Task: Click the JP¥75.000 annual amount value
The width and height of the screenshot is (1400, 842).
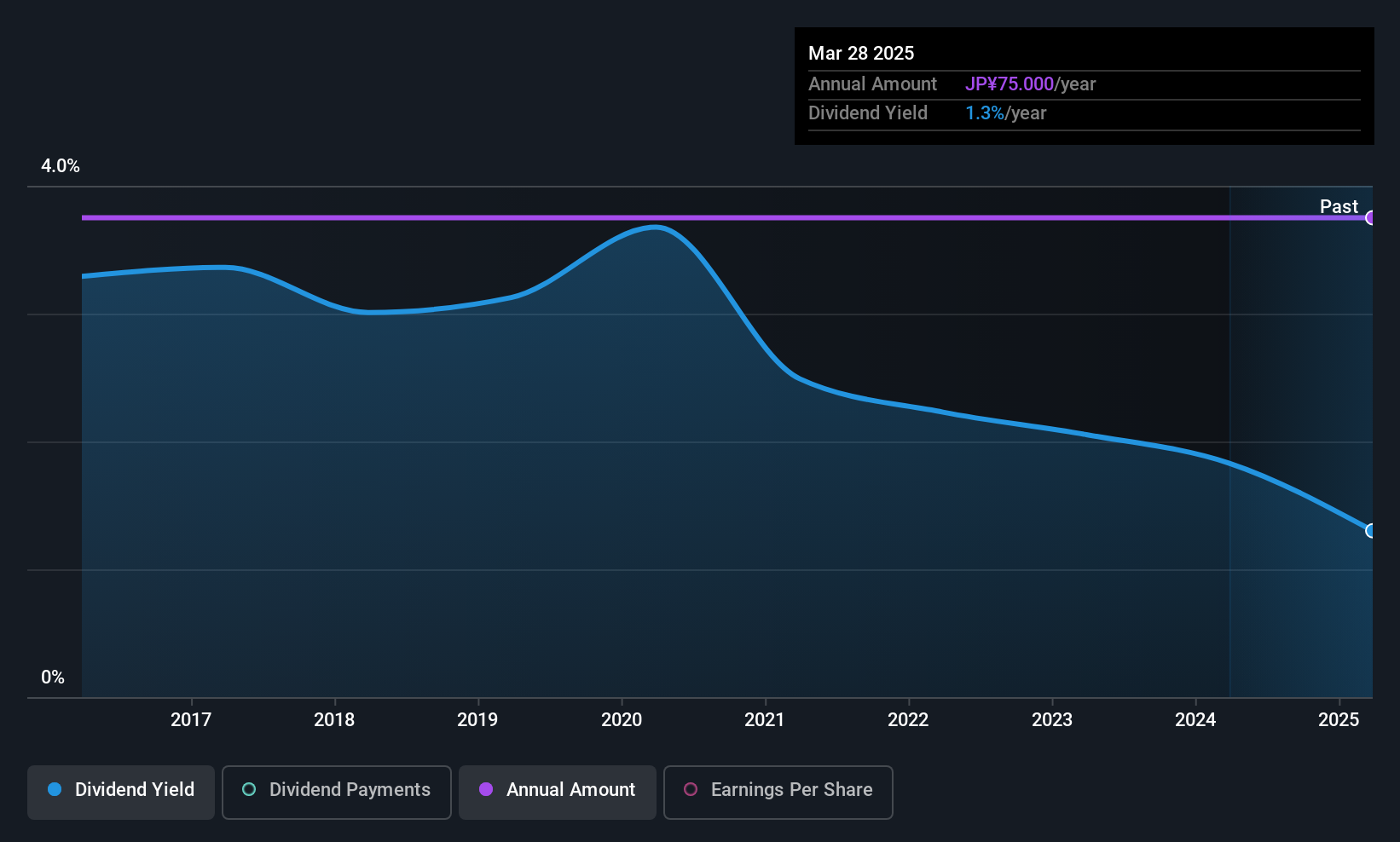Action: pos(1010,84)
